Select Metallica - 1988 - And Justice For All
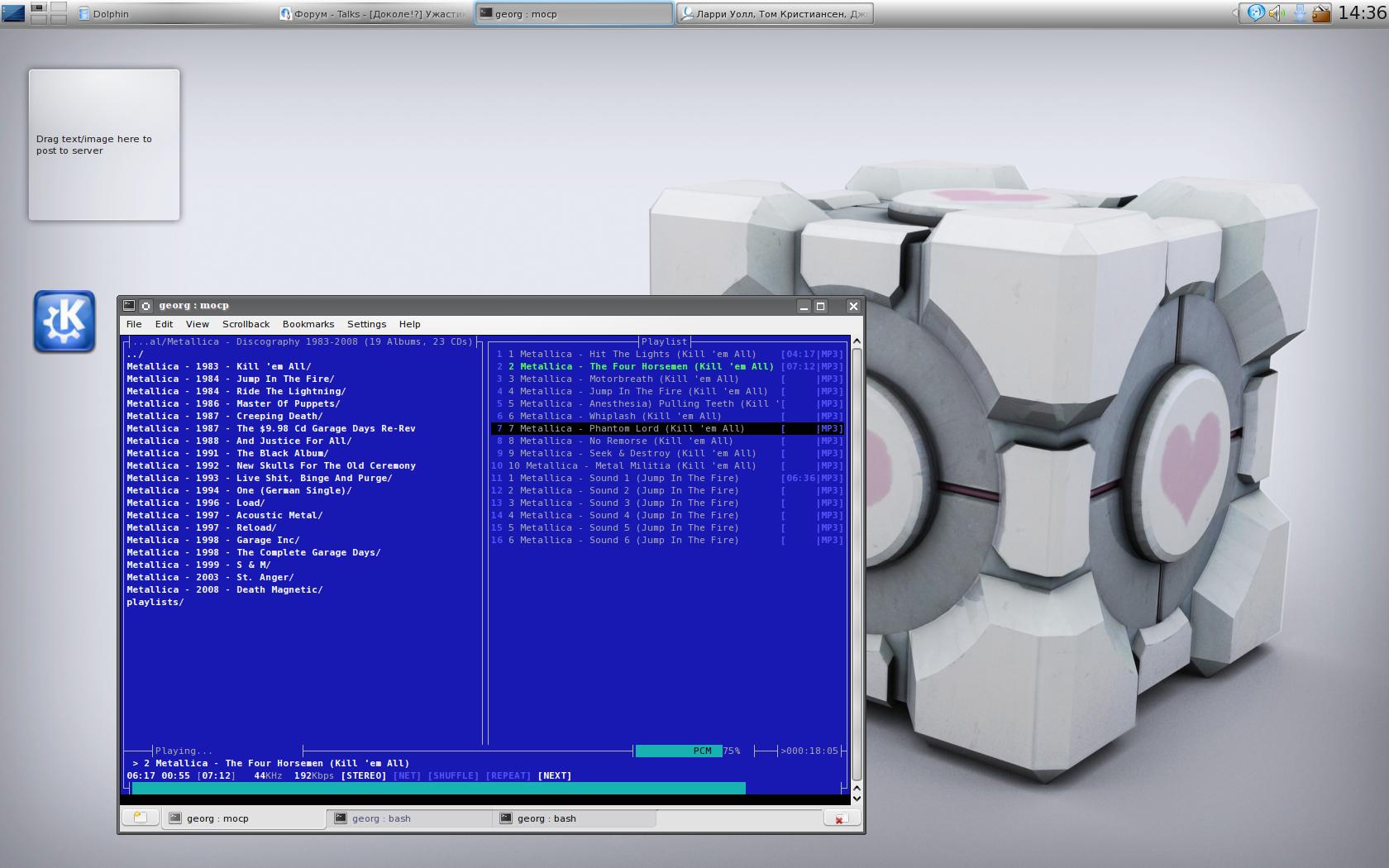 pos(239,441)
